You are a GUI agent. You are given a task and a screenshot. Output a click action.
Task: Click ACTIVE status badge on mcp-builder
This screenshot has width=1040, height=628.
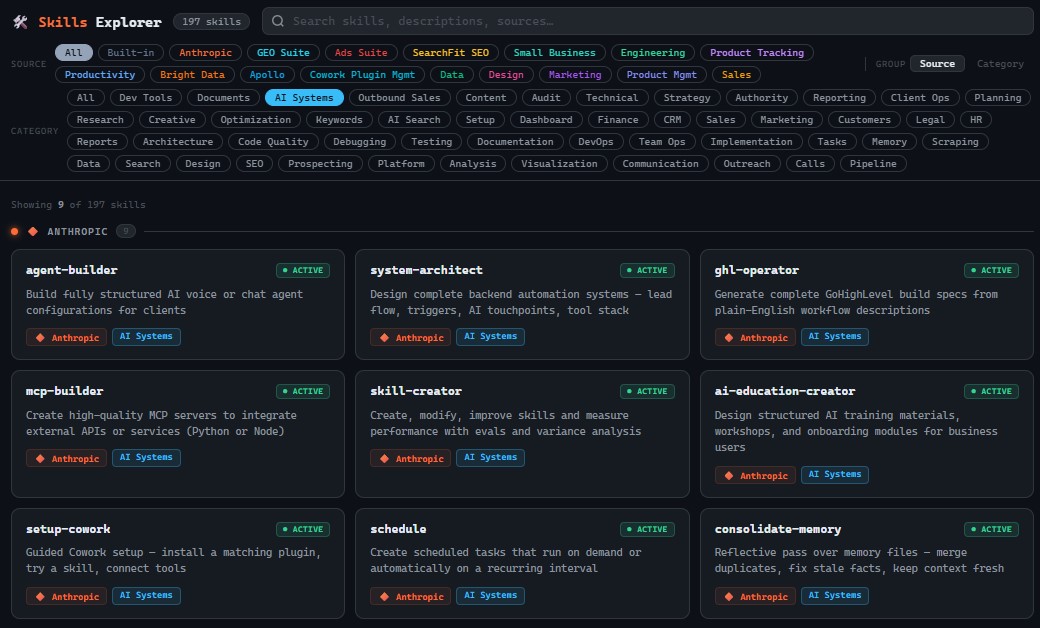coord(303,391)
